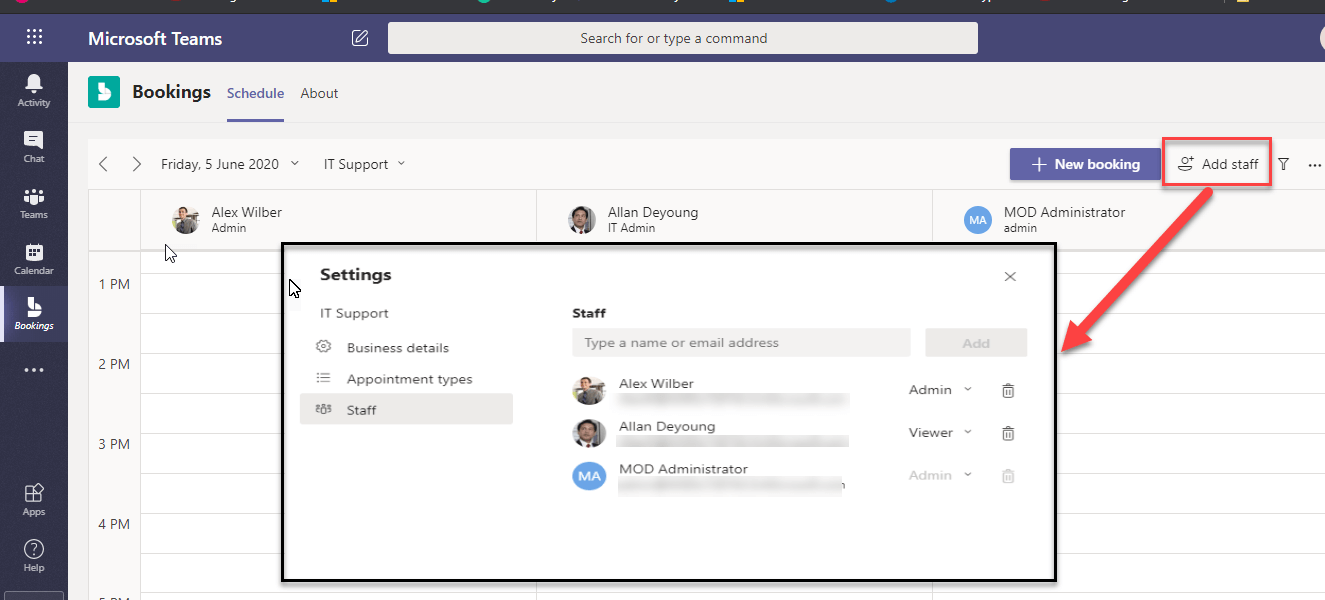Open the Calendar app icon

click(34, 258)
